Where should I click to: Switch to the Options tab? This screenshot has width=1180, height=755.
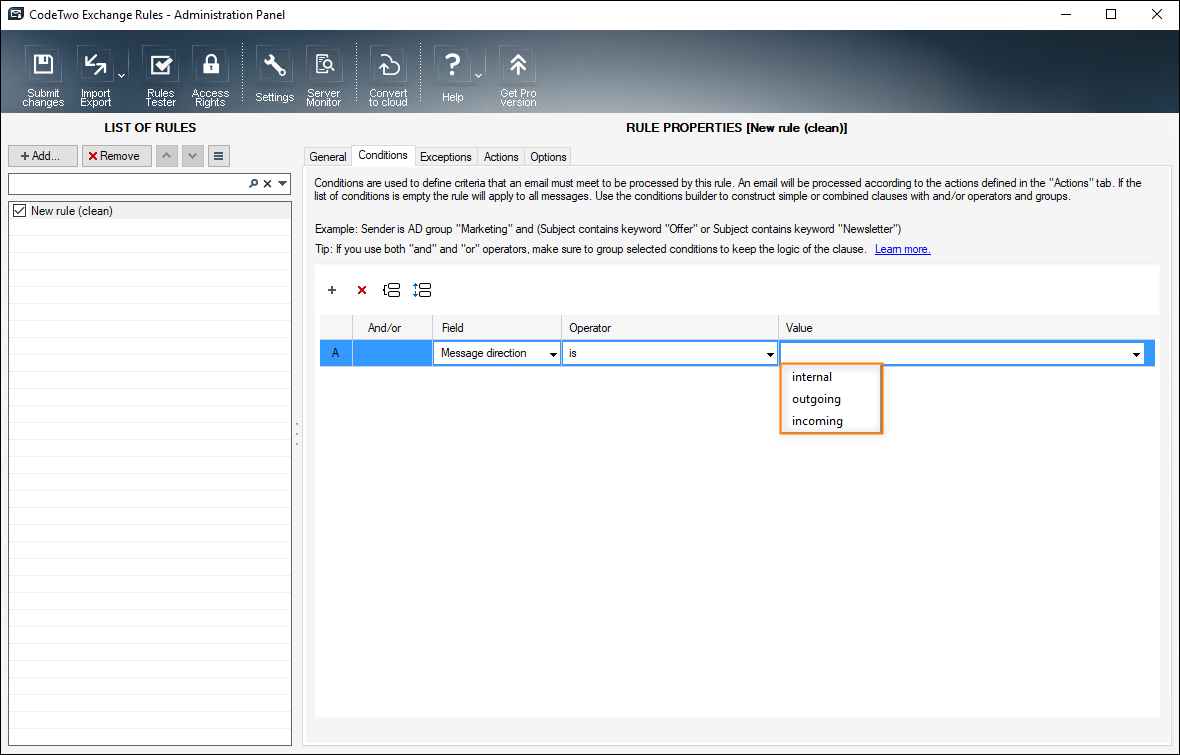pyautogui.click(x=548, y=157)
